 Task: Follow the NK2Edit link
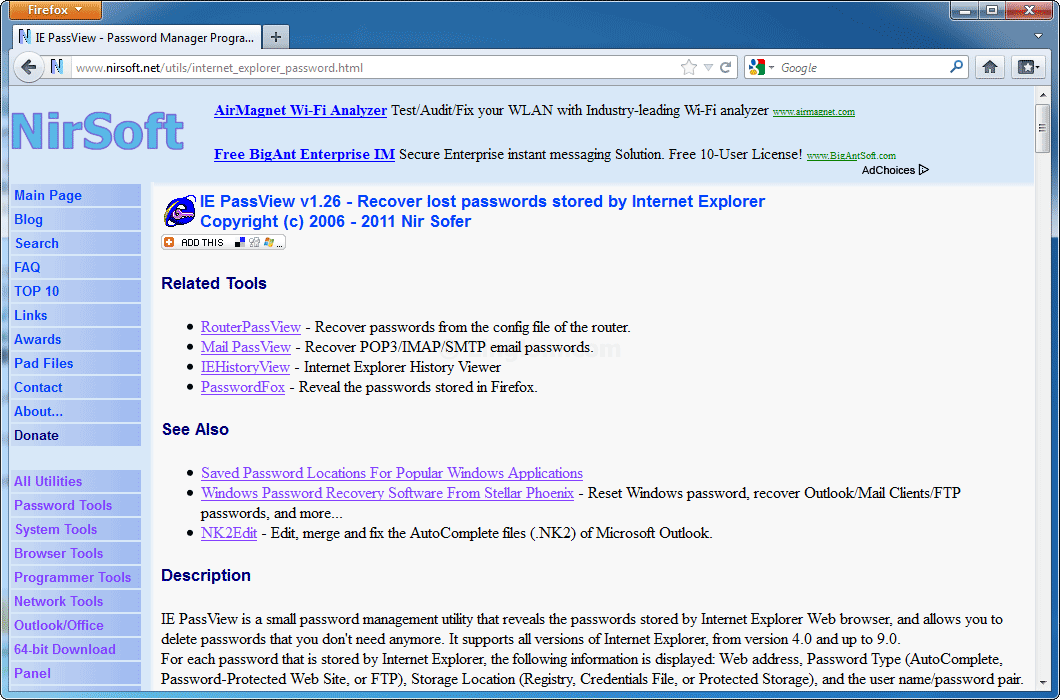tap(228, 533)
